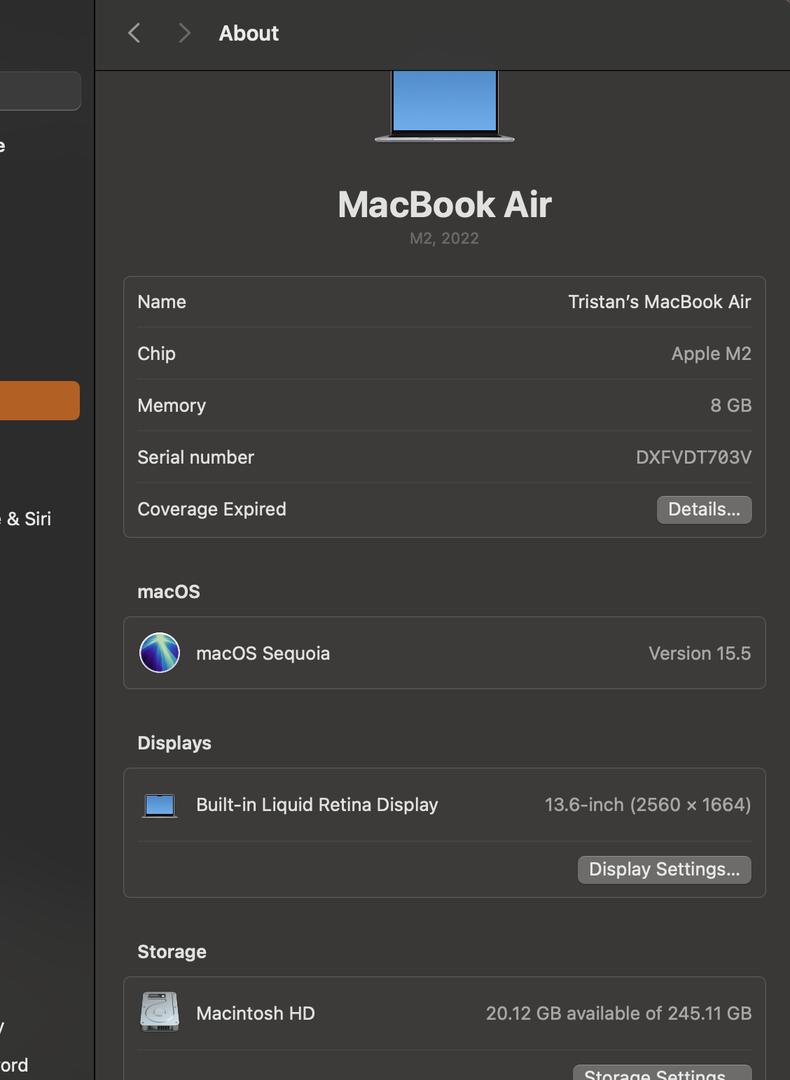Click the Macintosh HD drive icon
Screen dimensions: 790x1080
160,1012
